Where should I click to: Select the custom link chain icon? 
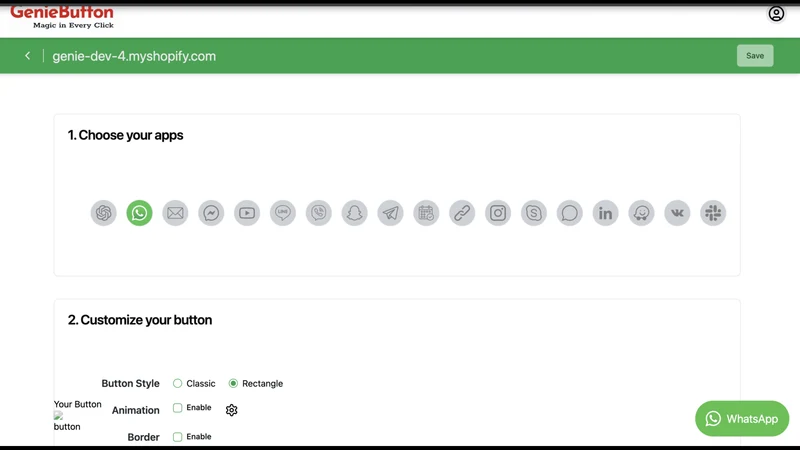[462, 213]
